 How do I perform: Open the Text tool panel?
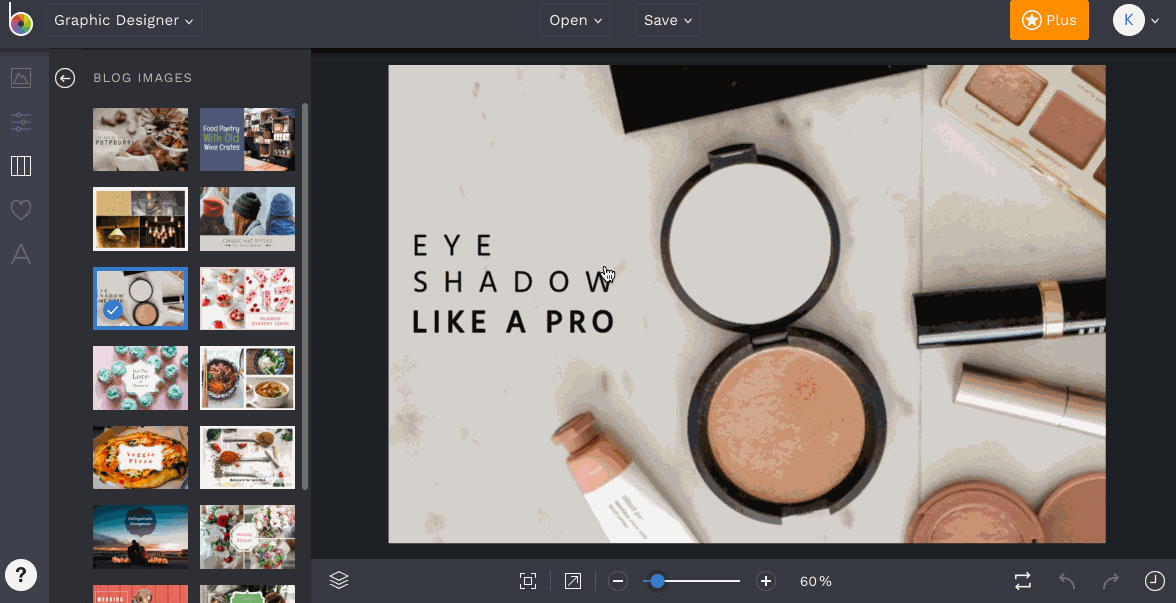tap(21, 254)
